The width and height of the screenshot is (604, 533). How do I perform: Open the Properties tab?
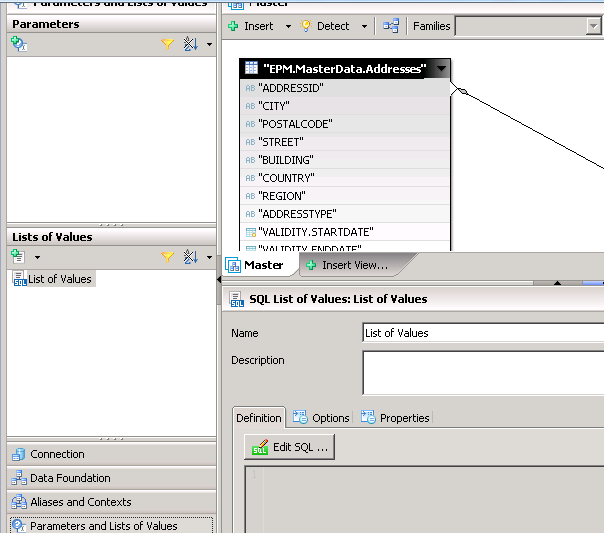[395, 418]
